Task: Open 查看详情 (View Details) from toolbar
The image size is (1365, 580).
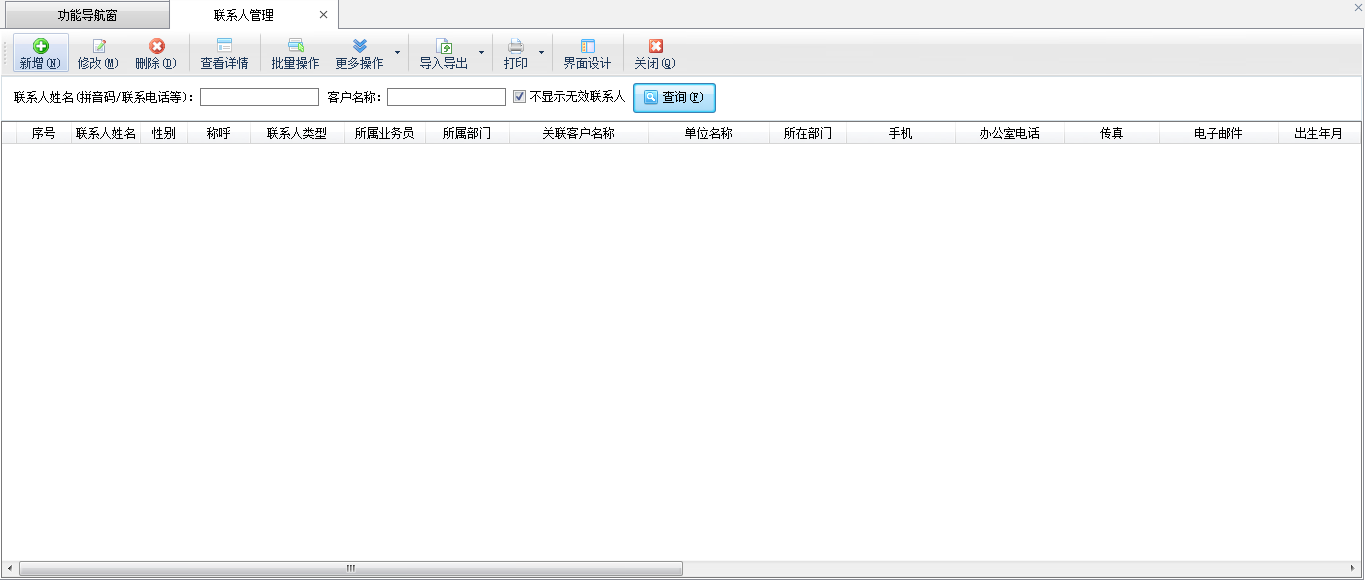Action: tap(224, 46)
